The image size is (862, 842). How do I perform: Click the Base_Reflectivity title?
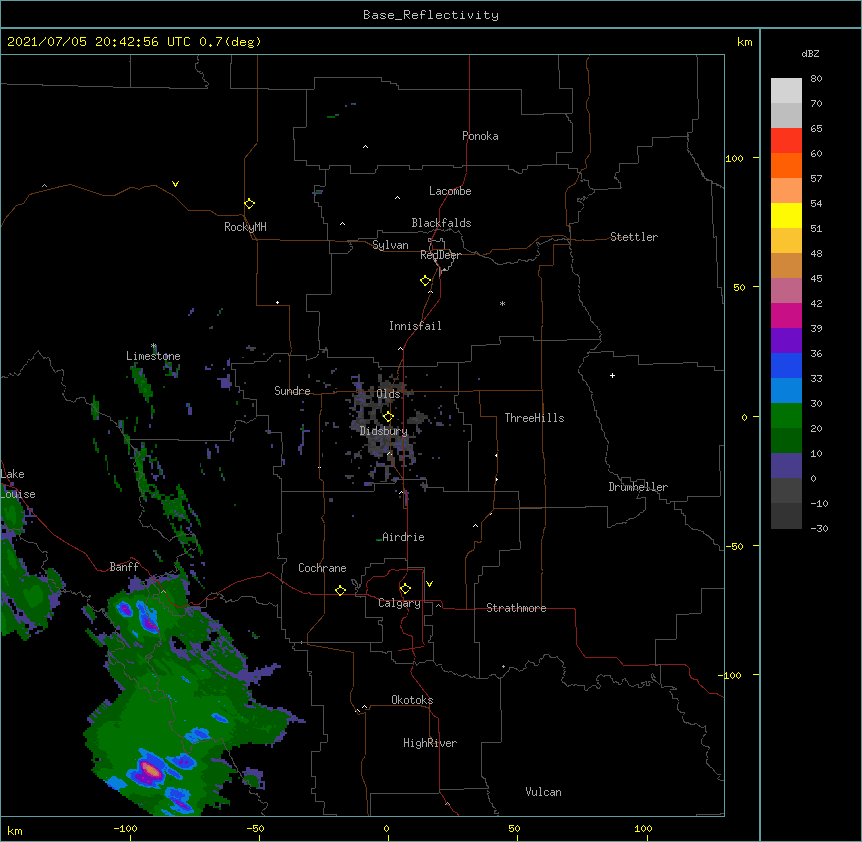[x=431, y=15]
